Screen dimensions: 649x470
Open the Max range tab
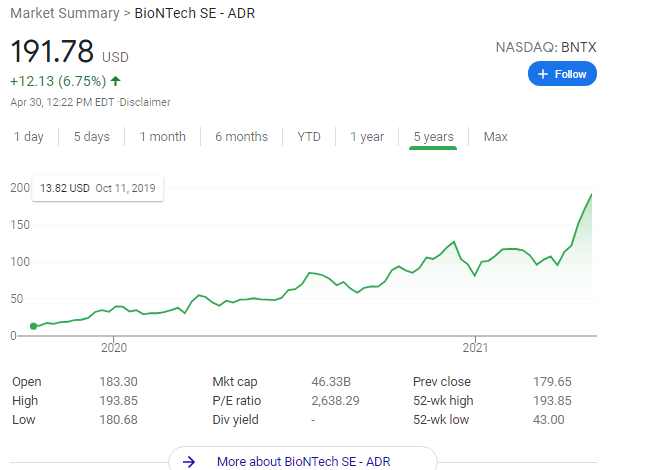coord(495,137)
